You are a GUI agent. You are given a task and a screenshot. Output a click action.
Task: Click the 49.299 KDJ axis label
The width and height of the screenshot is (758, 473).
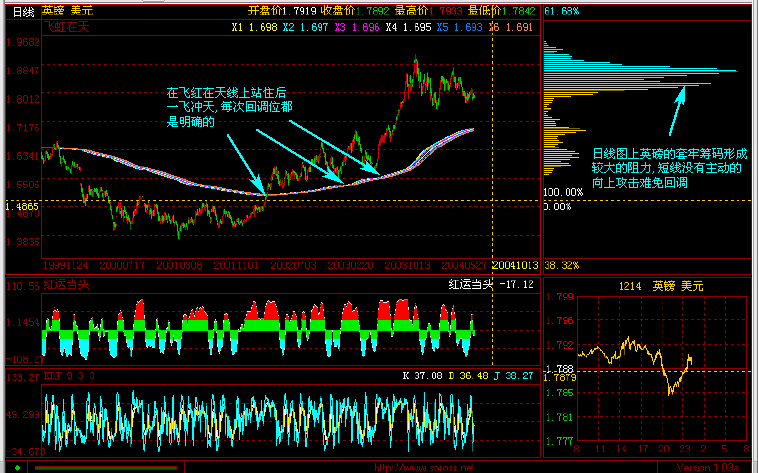(x=23, y=415)
